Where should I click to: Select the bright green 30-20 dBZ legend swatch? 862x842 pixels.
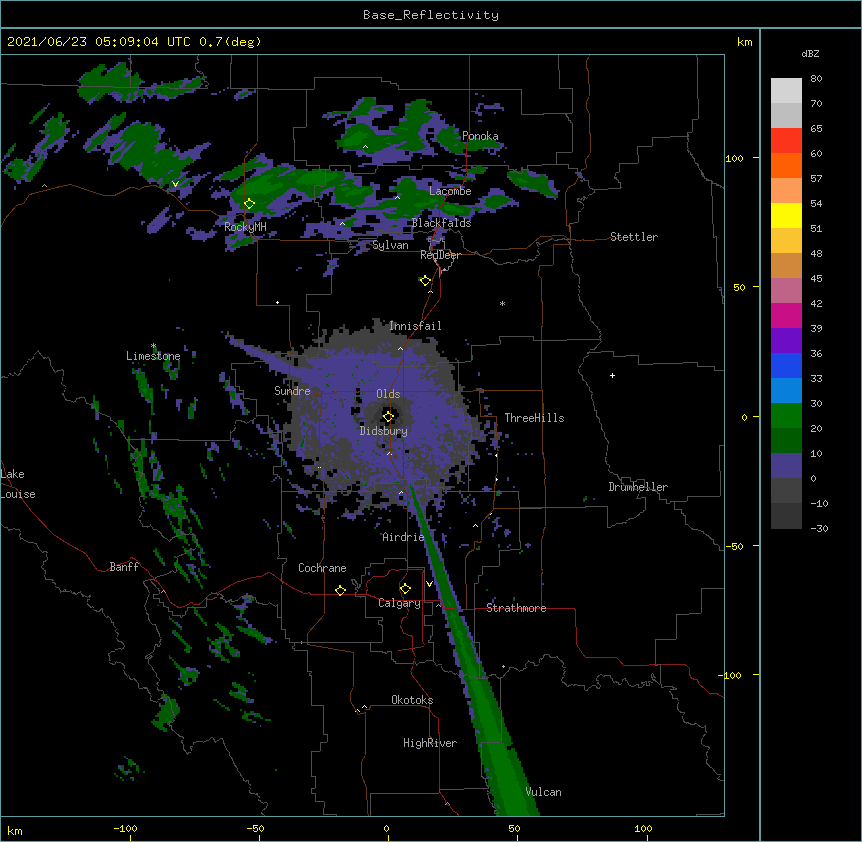coord(786,416)
